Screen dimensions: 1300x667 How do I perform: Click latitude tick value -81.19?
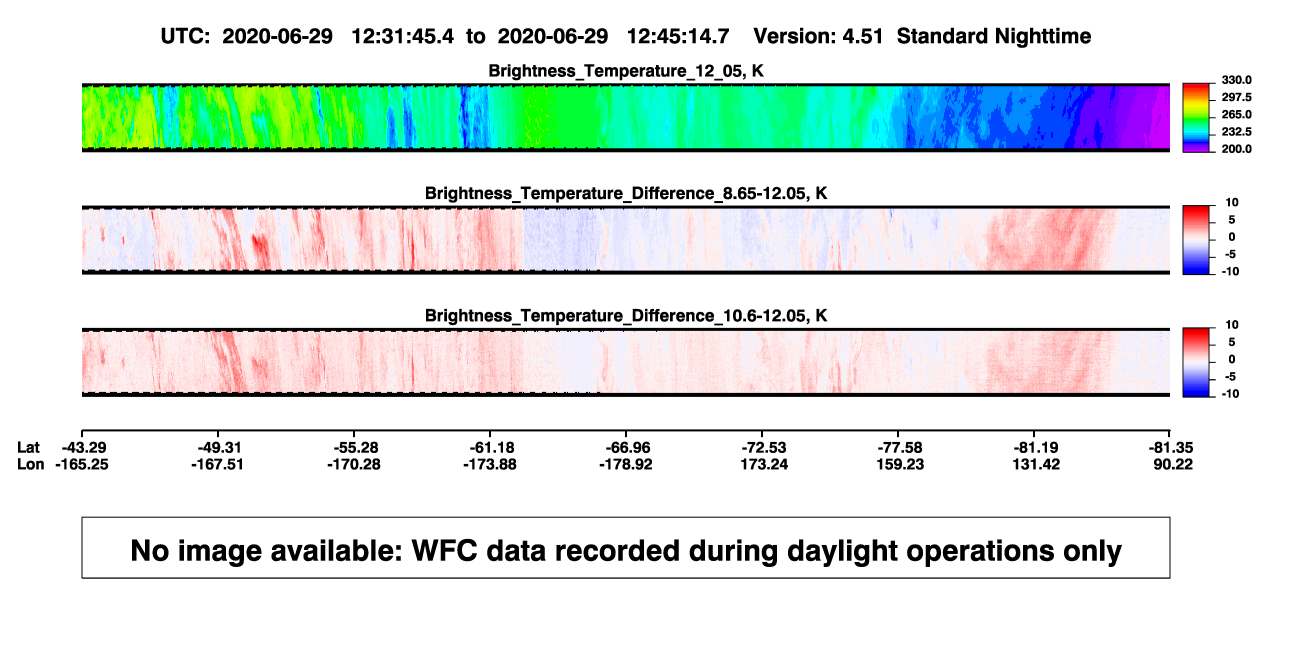1034,447
